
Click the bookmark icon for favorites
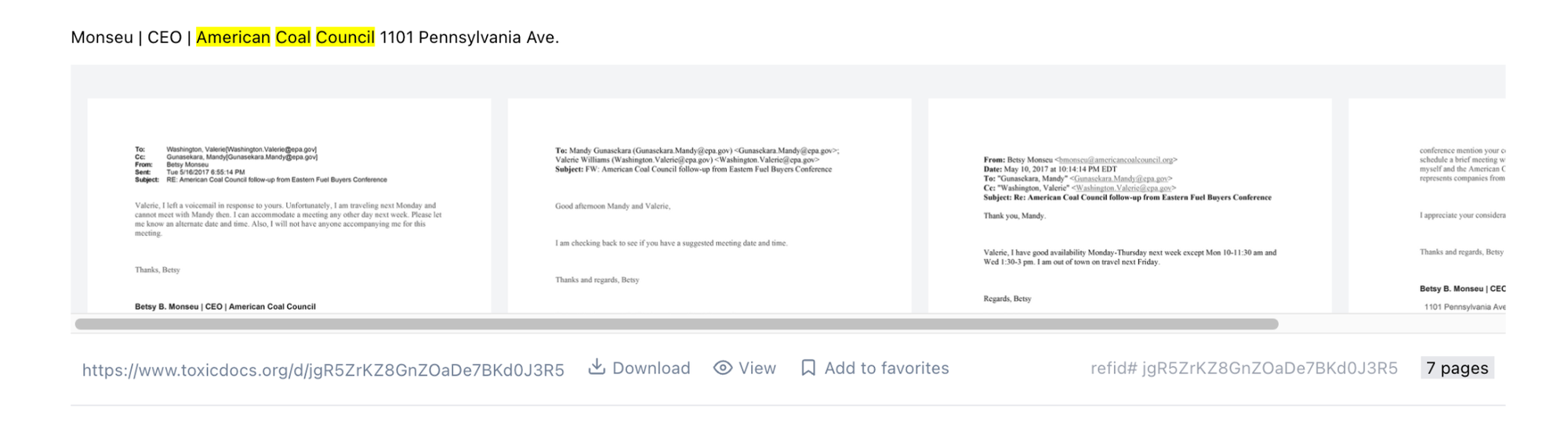point(808,368)
